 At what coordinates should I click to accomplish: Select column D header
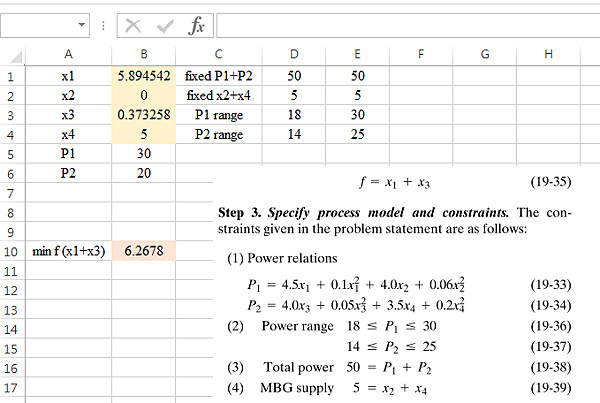tap(294, 54)
